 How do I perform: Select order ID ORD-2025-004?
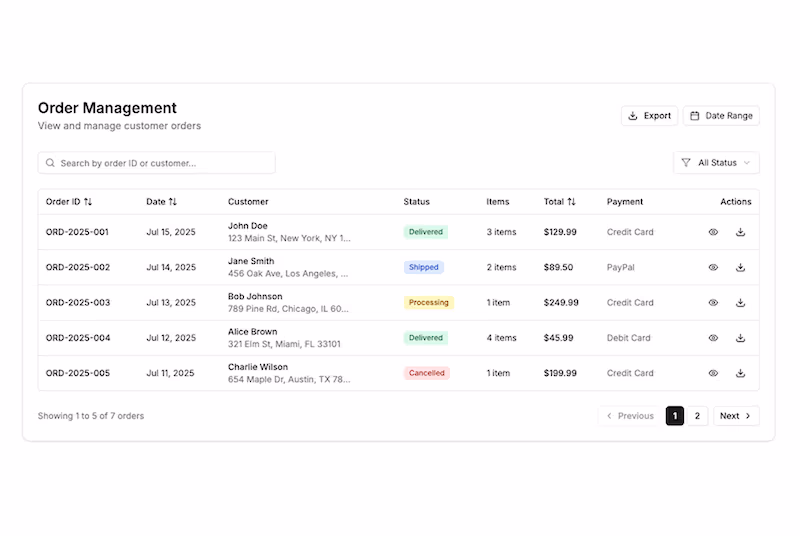[x=78, y=338]
